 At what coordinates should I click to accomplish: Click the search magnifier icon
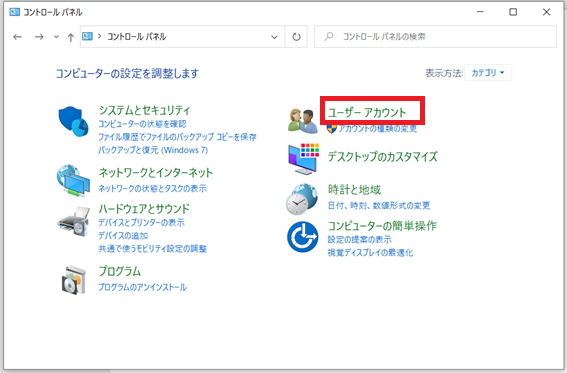[328, 37]
